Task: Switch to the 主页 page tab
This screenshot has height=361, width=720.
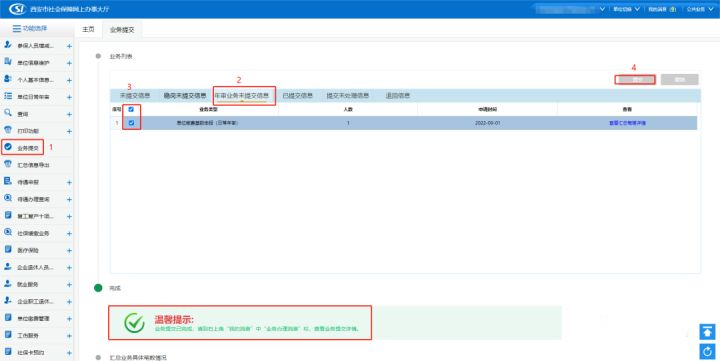Action: coord(88,29)
